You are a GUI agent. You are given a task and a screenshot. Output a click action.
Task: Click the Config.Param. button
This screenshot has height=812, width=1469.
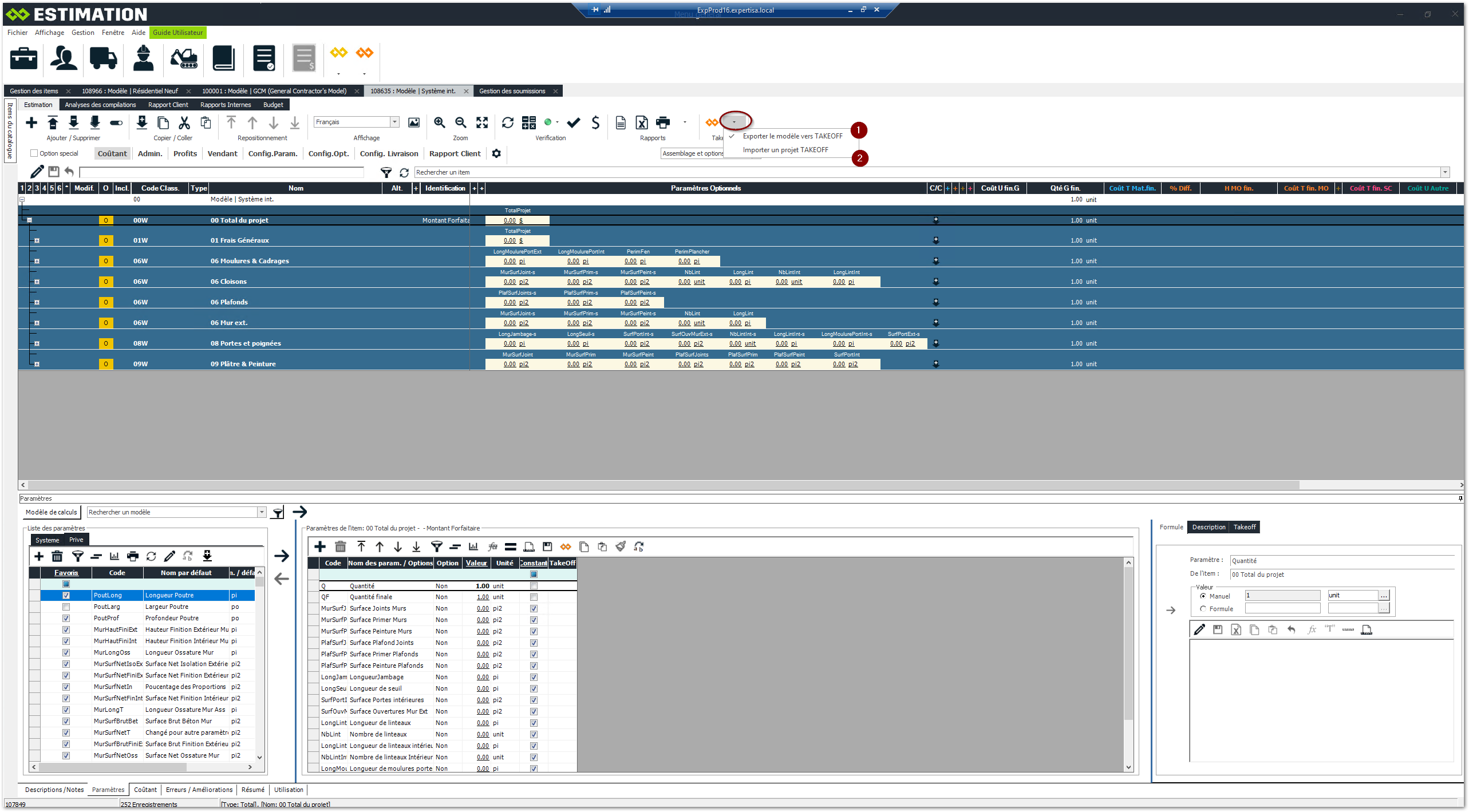point(273,153)
